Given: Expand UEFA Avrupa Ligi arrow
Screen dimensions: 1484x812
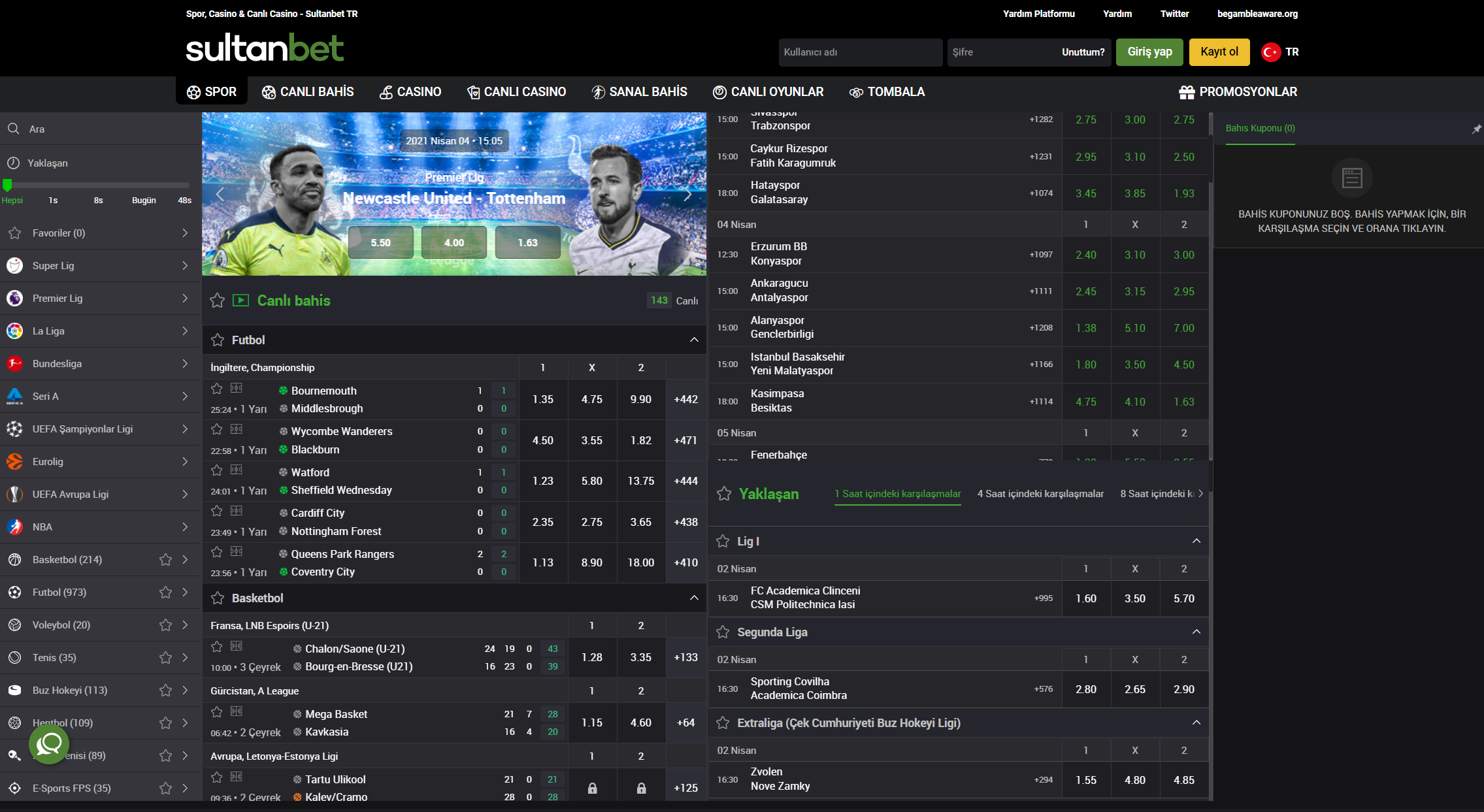Looking at the screenshot, I should click(185, 494).
